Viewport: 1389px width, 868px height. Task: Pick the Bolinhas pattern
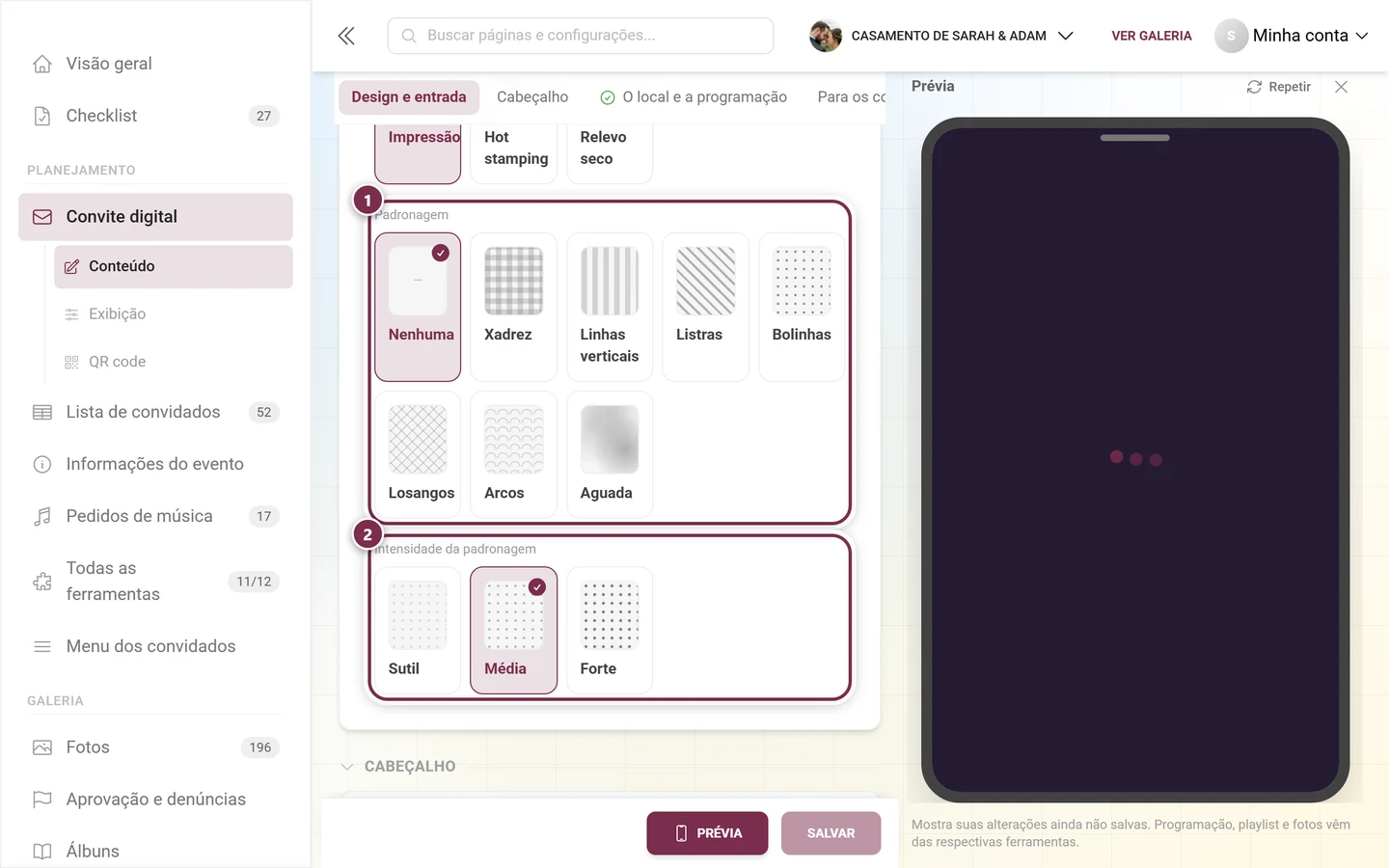(x=802, y=307)
